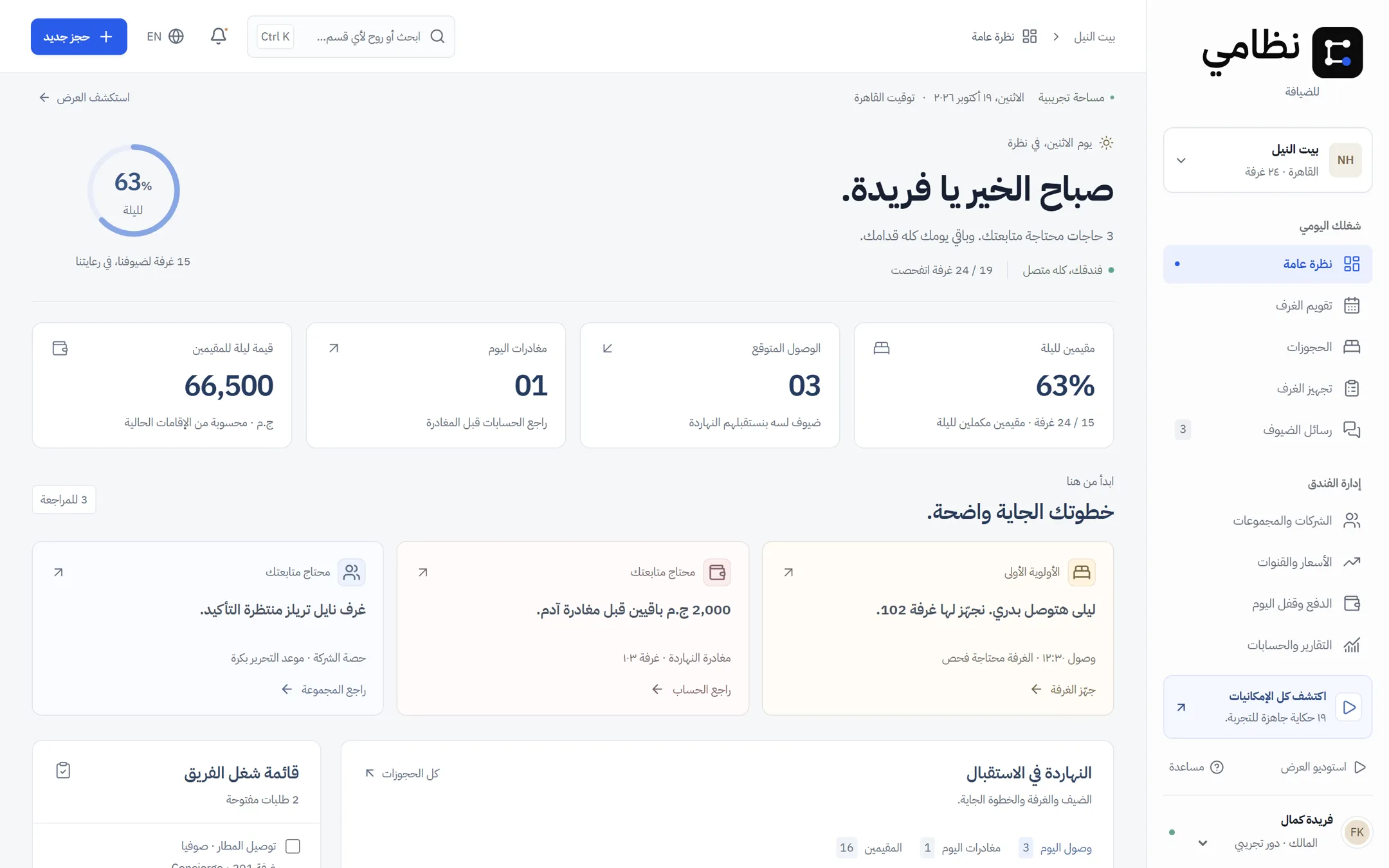Select the مغادرات اليوم tab
The width and height of the screenshot is (1389, 868).
click(x=960, y=848)
